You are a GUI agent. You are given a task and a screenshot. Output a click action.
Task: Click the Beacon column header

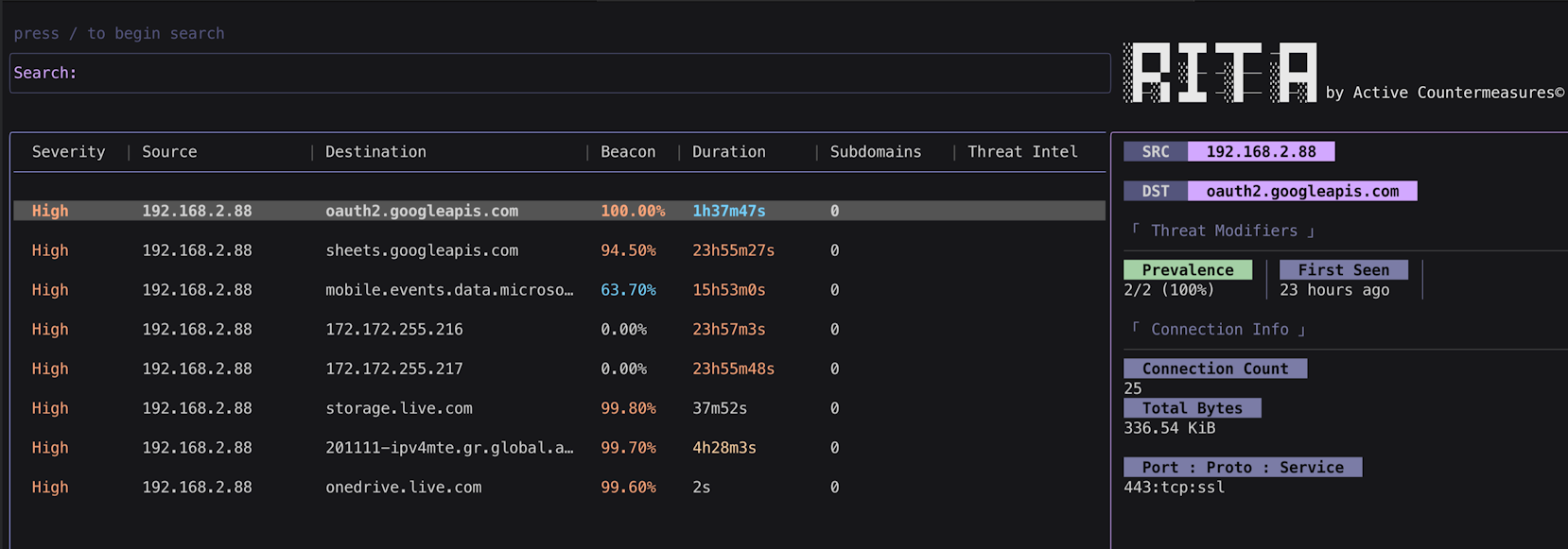[628, 152]
